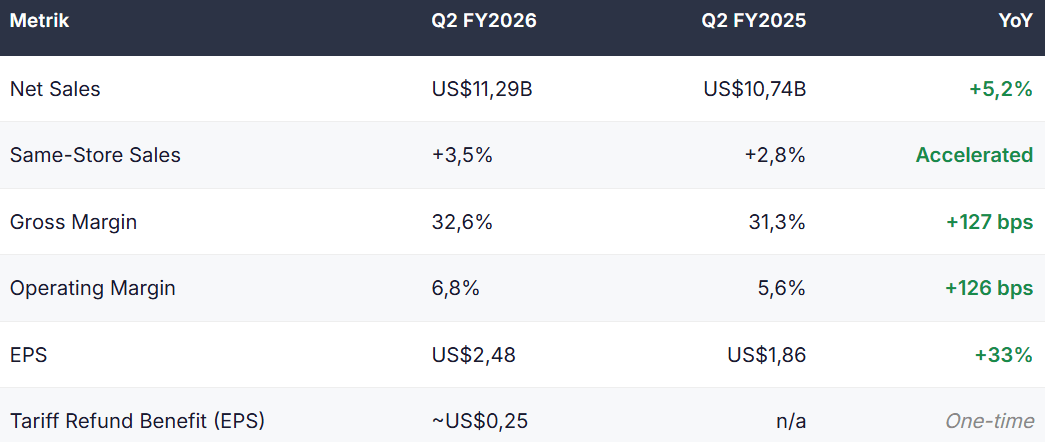Screen dimensions: 1045x442
Task: Select the Net Sales row label
Action: coord(55,89)
